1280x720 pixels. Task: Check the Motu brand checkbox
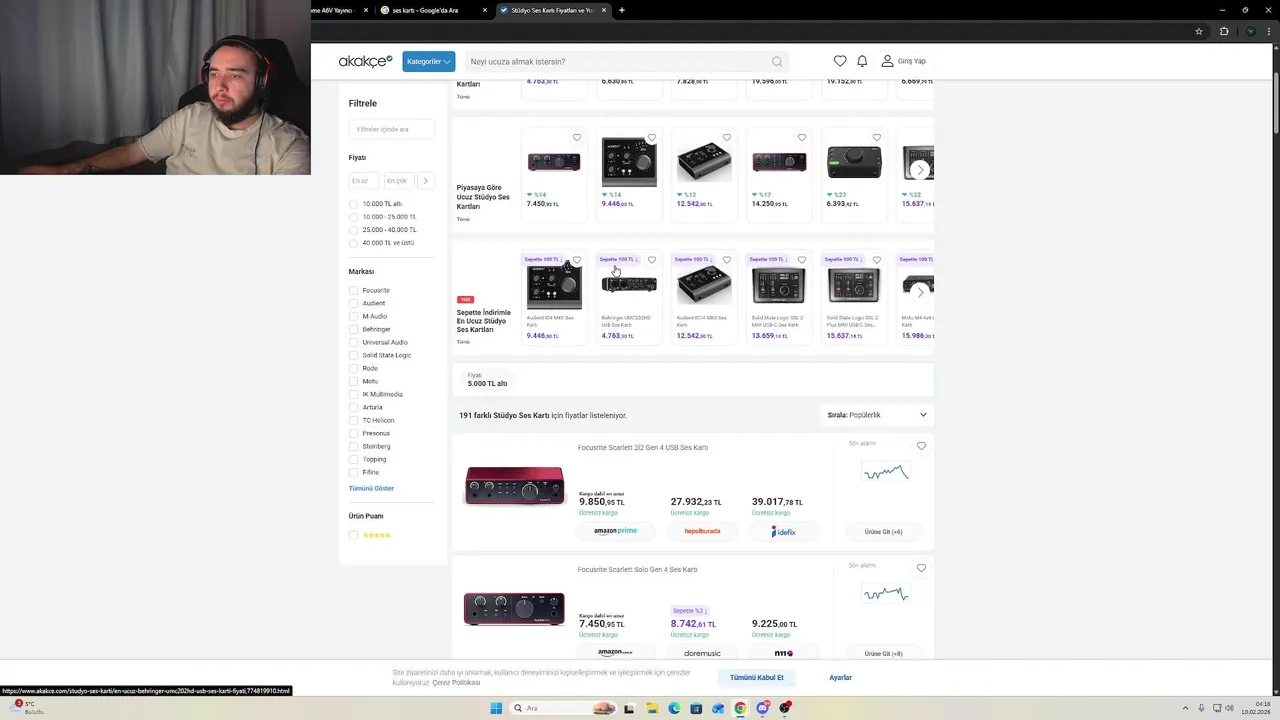point(353,381)
